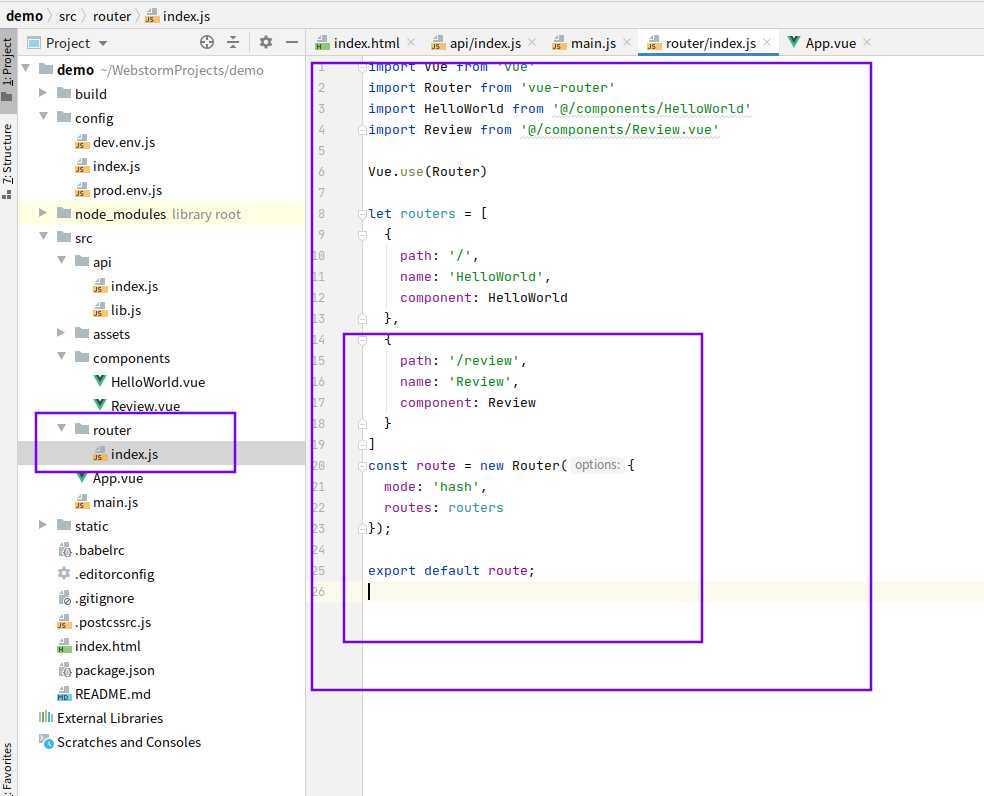Viewport: 984px width, 796px height.
Task: Click demo in the breadcrumb bar
Action: click(24, 16)
